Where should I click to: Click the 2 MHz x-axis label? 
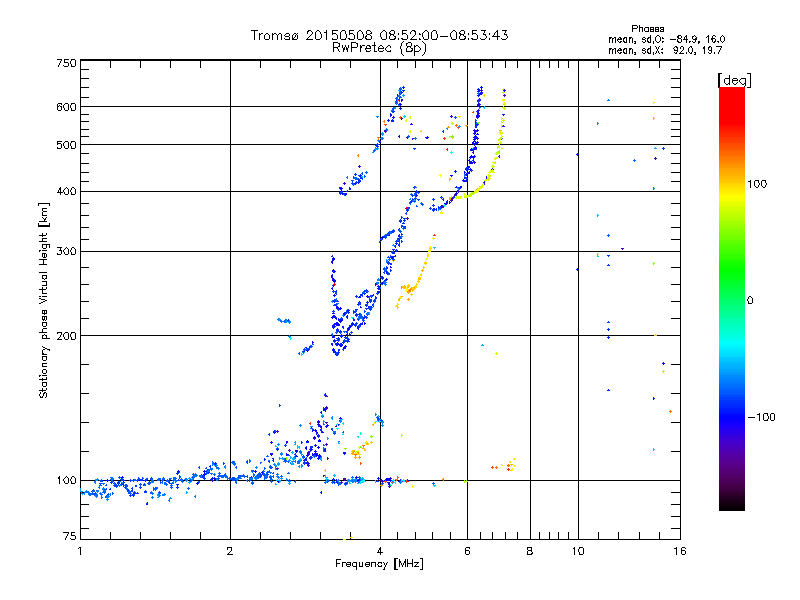pos(230,551)
